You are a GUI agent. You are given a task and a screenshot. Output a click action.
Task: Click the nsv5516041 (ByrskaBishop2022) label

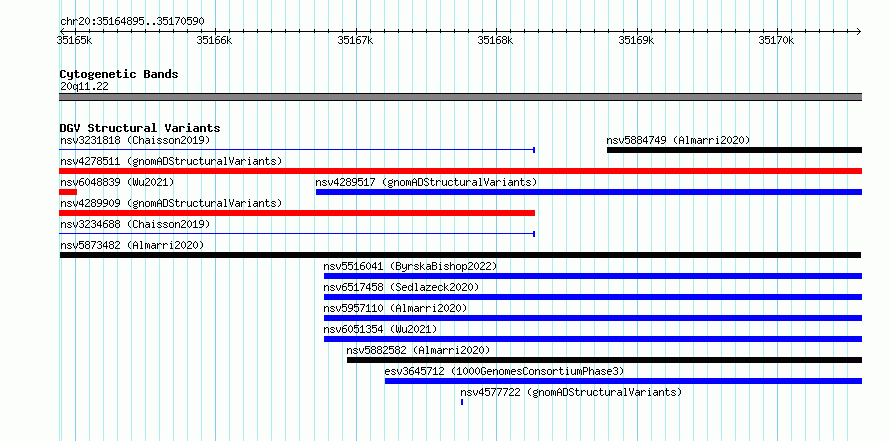click(x=410, y=266)
